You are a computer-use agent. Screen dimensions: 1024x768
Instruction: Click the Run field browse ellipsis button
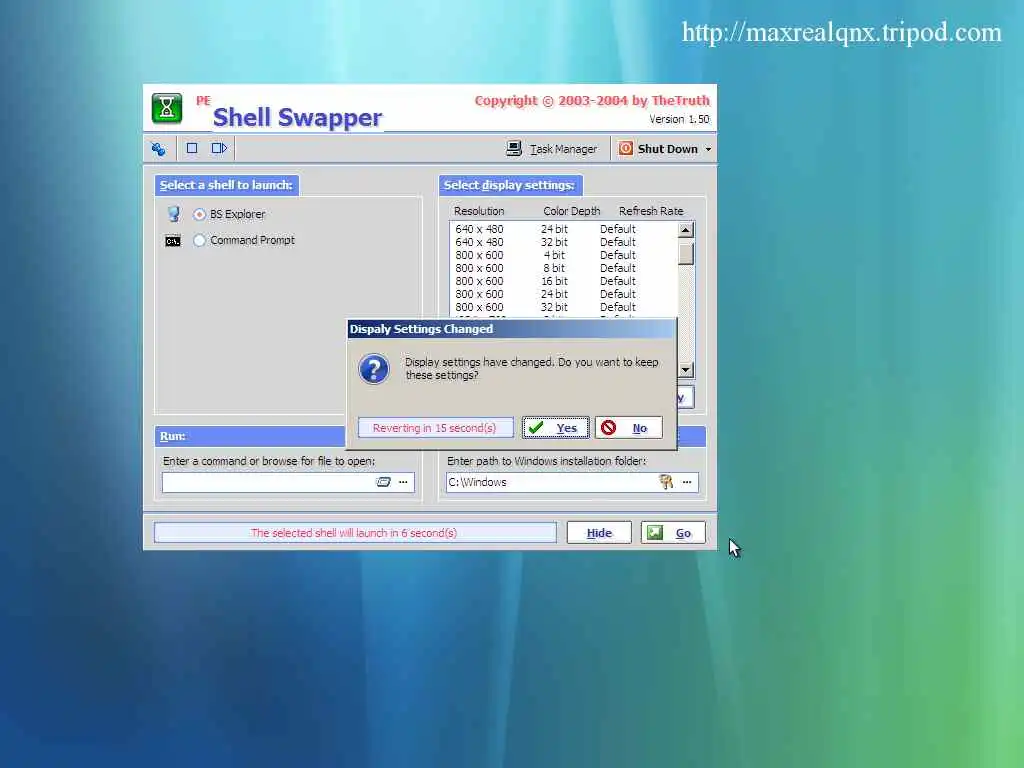point(403,482)
